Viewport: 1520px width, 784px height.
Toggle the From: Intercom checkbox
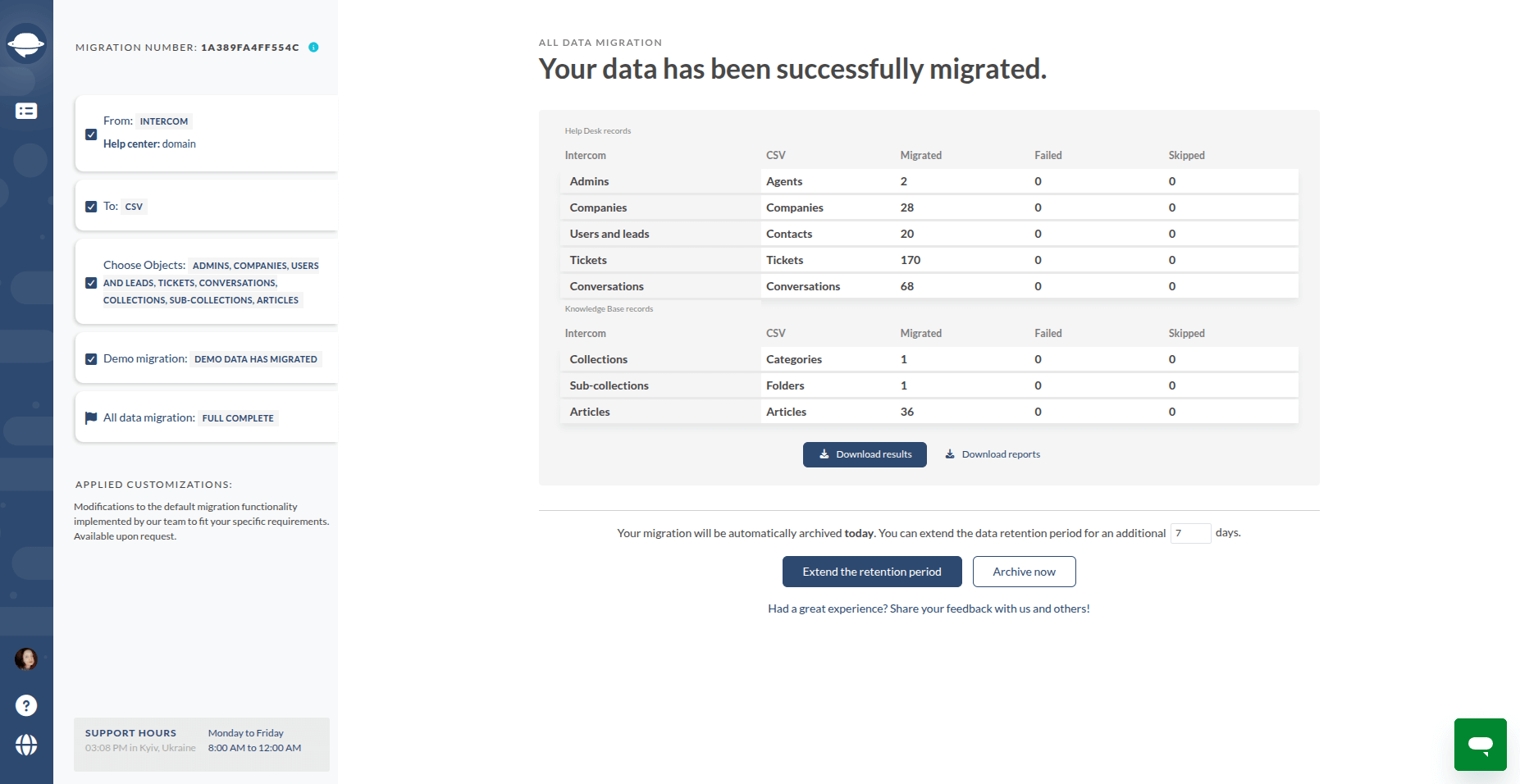[x=90, y=134]
